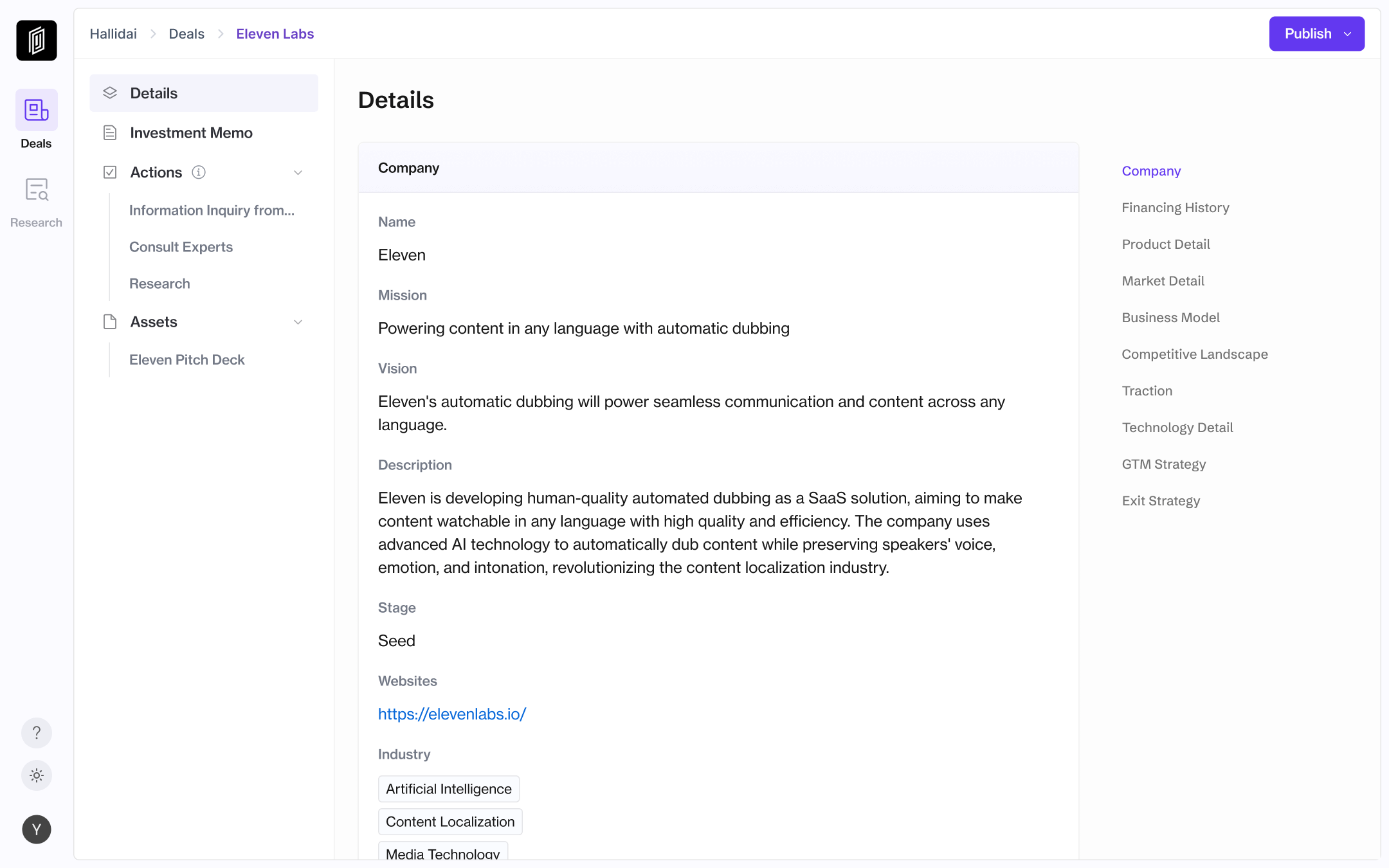Collapse the Actions section chevron
1389x868 pixels.
[298, 172]
